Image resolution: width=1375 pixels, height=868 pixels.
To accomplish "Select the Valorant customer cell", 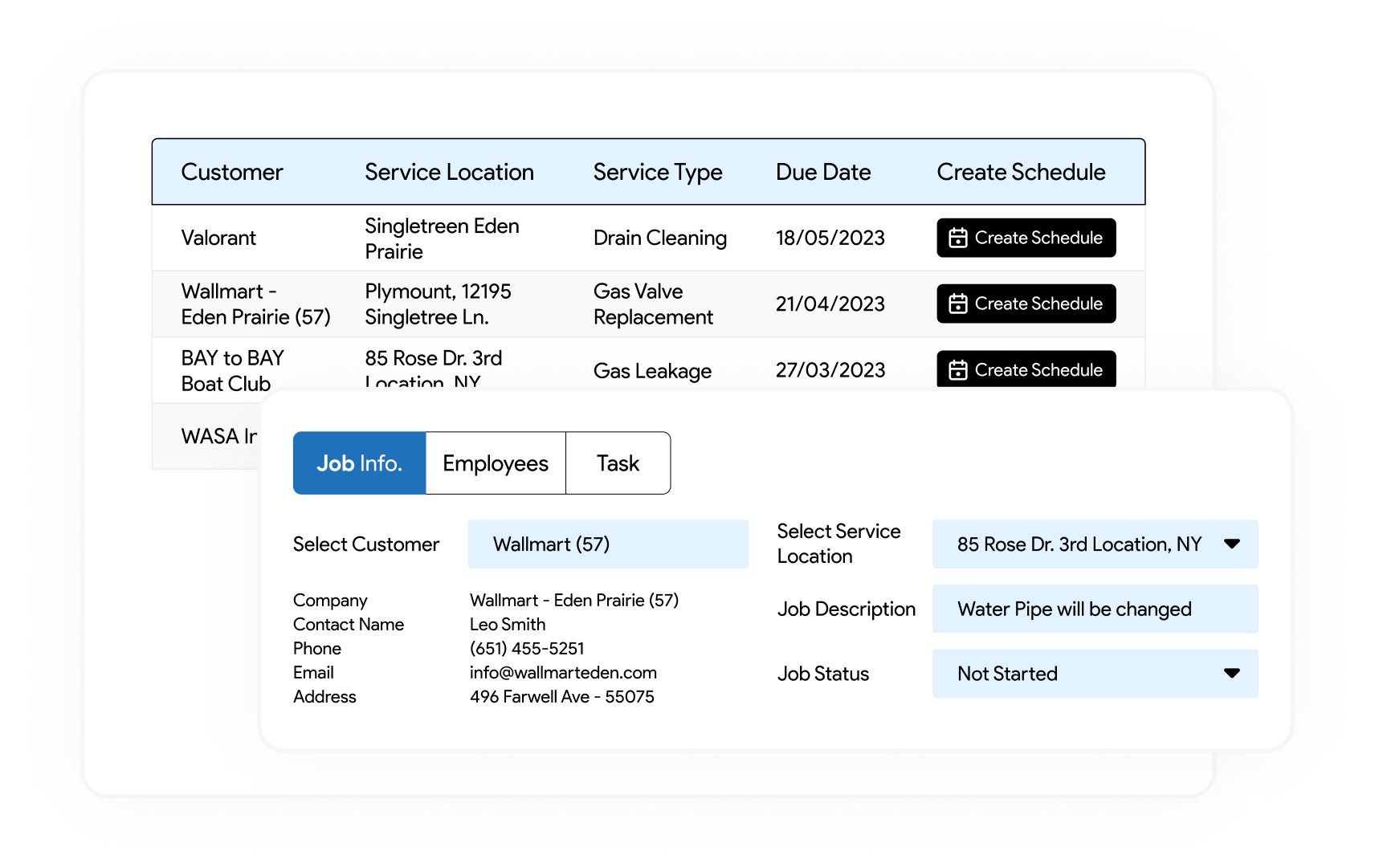I will tap(218, 238).
